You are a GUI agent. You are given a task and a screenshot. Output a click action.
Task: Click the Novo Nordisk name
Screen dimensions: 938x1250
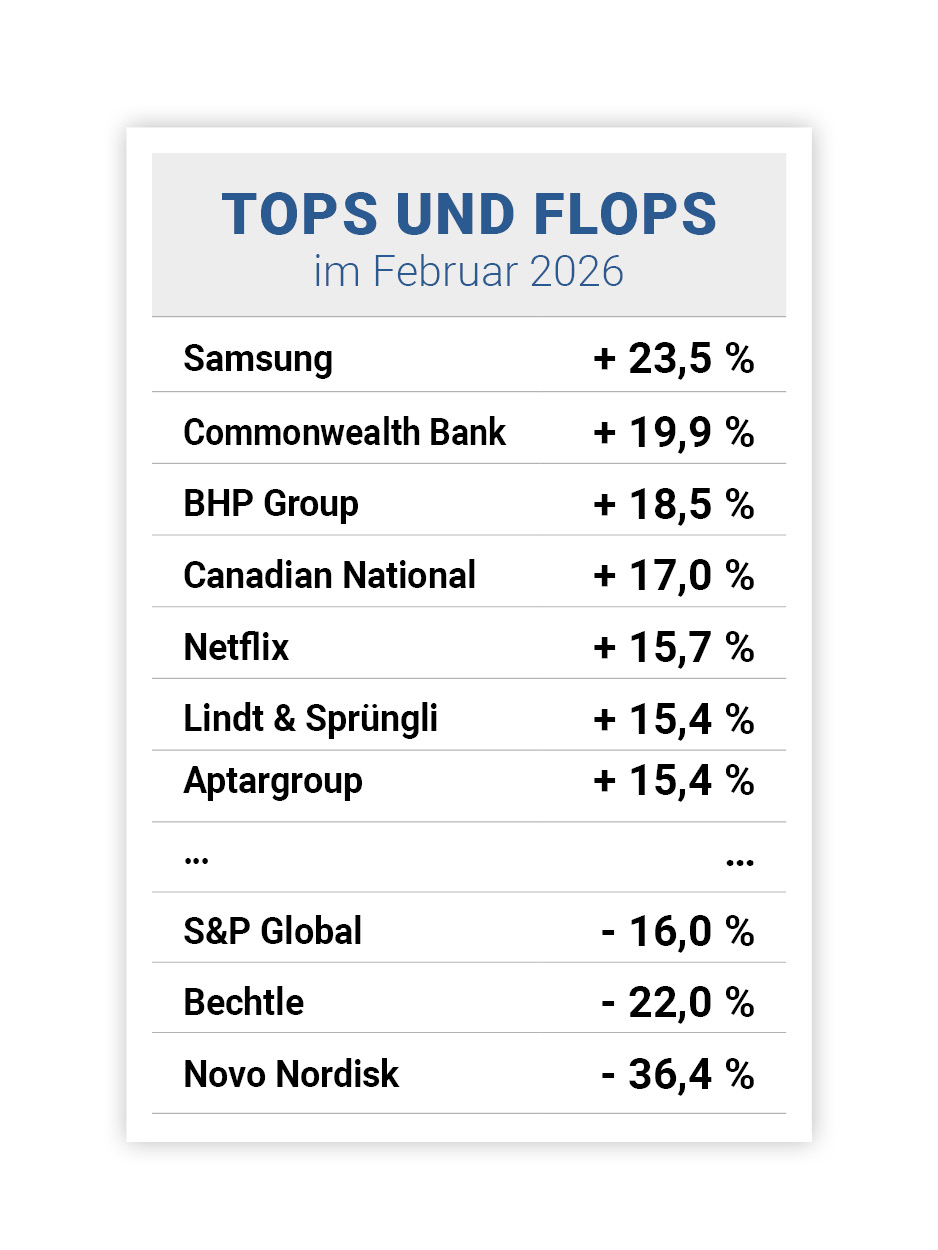click(291, 1075)
